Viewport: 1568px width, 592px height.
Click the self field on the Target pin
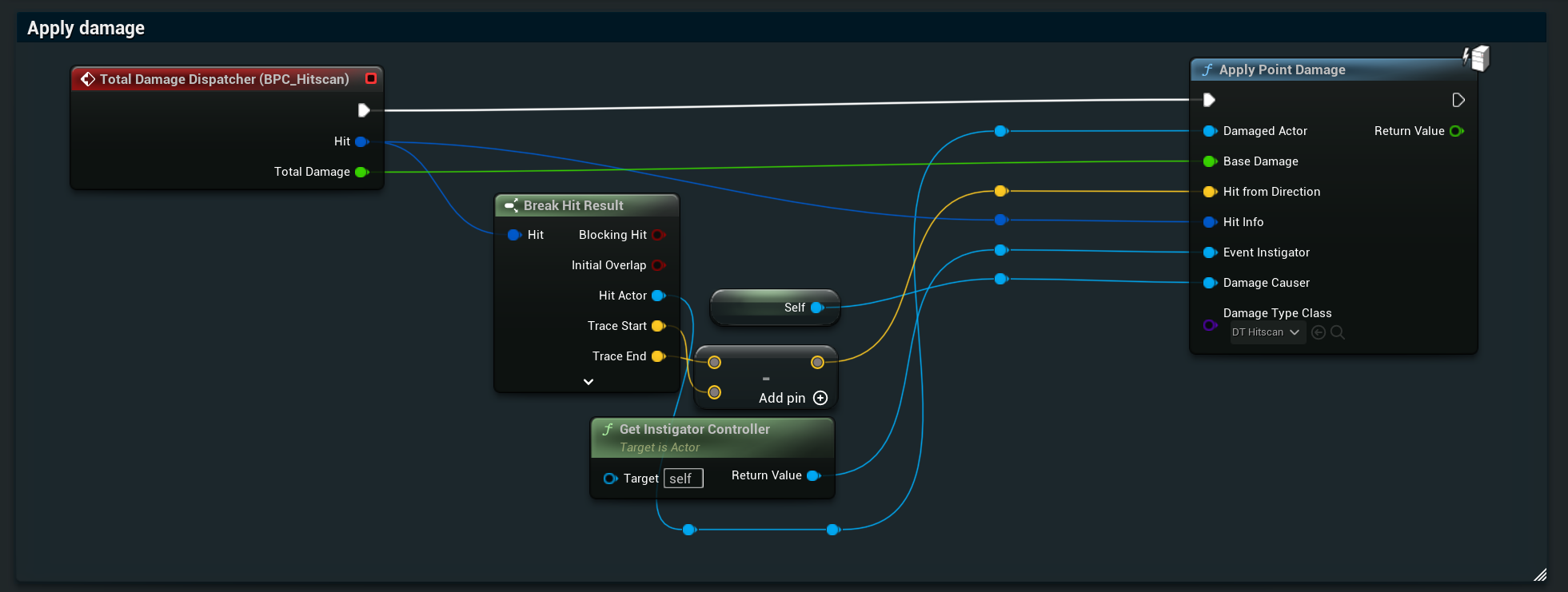(x=683, y=479)
